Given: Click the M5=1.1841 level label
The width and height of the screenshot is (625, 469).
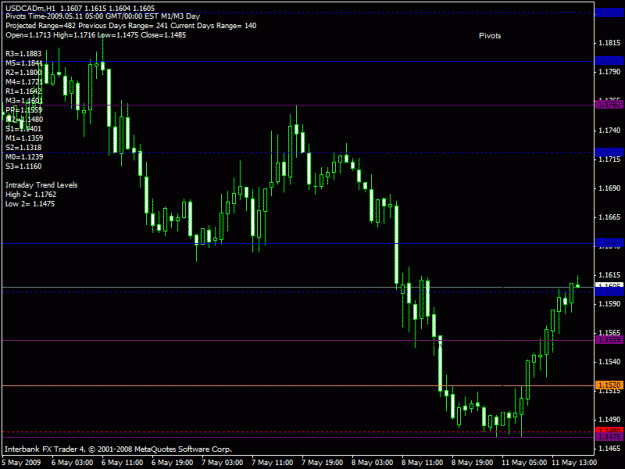Looking at the screenshot, I should click(x=24, y=63).
